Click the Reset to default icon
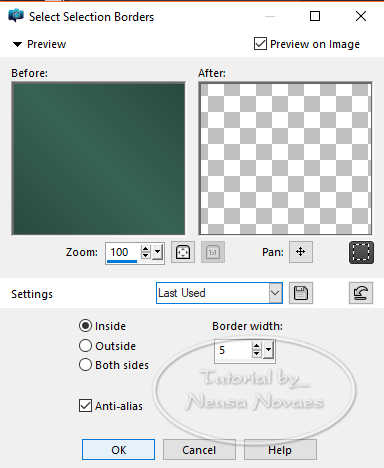This screenshot has width=384, height=468. tap(361, 293)
